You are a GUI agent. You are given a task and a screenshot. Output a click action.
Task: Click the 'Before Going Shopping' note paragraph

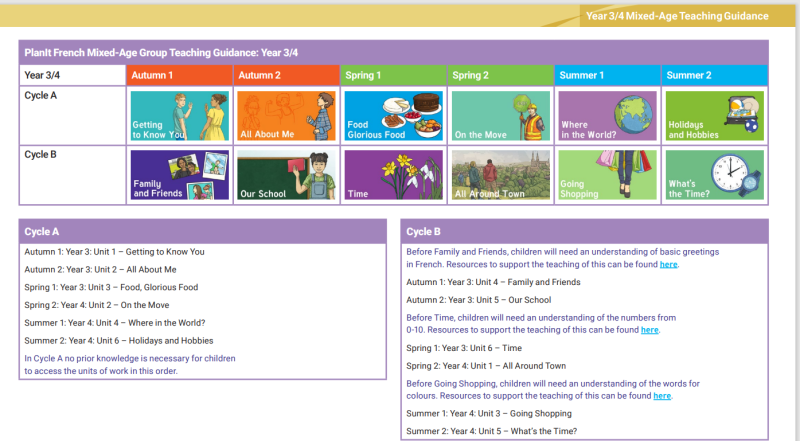553,389
